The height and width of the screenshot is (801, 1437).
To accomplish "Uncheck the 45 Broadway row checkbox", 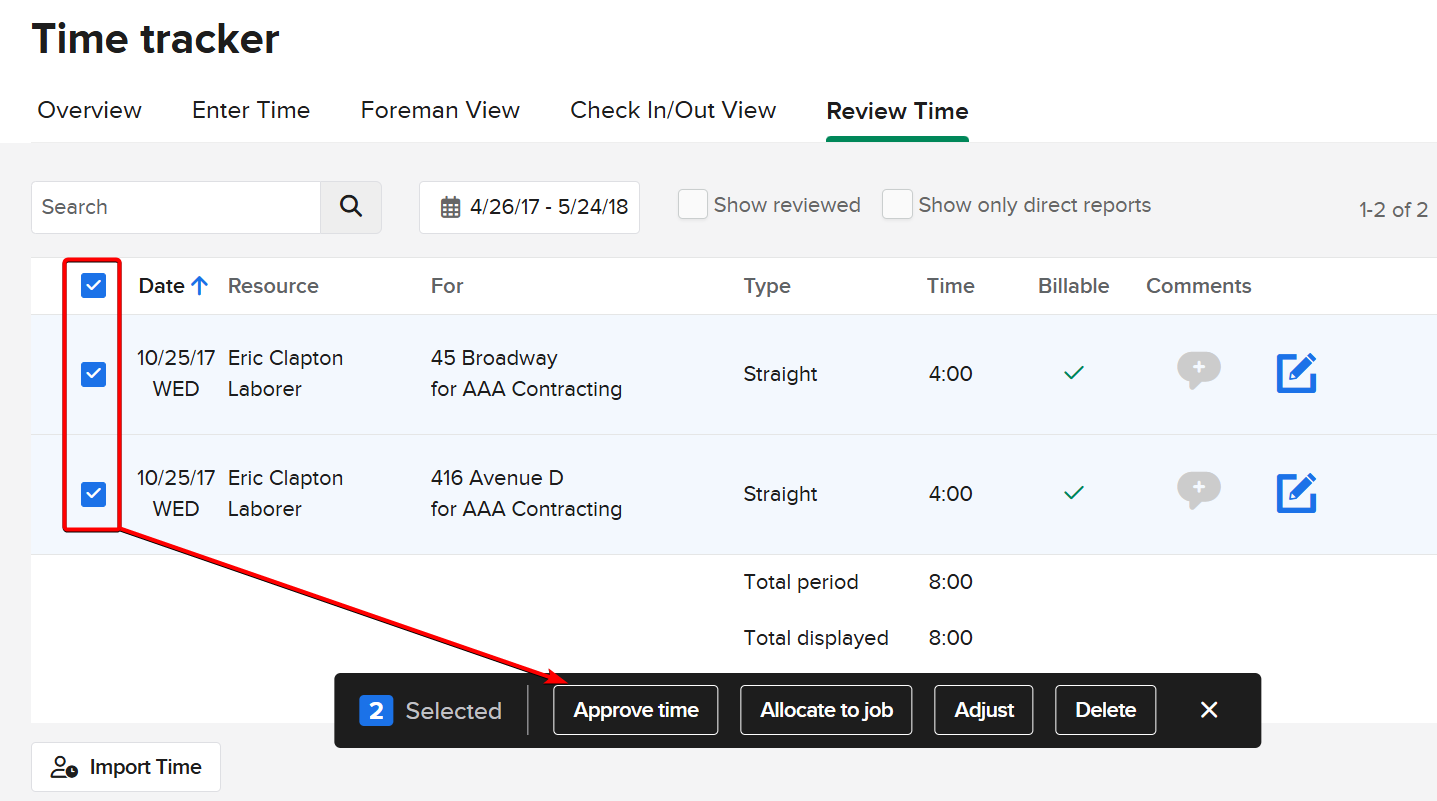I will click(93, 374).
